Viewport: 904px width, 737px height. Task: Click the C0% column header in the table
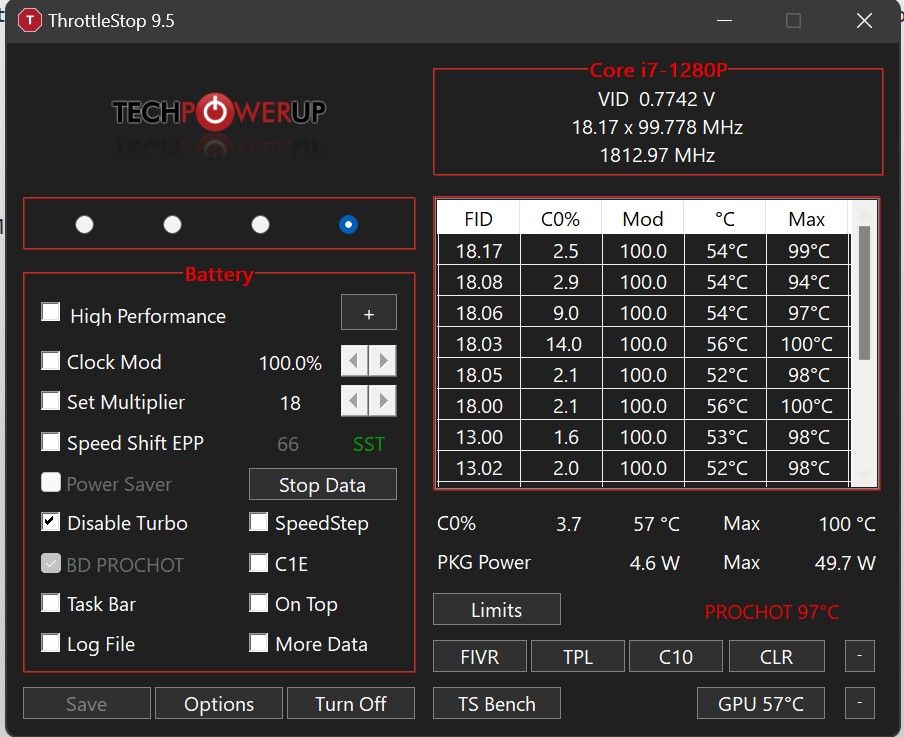click(560, 219)
